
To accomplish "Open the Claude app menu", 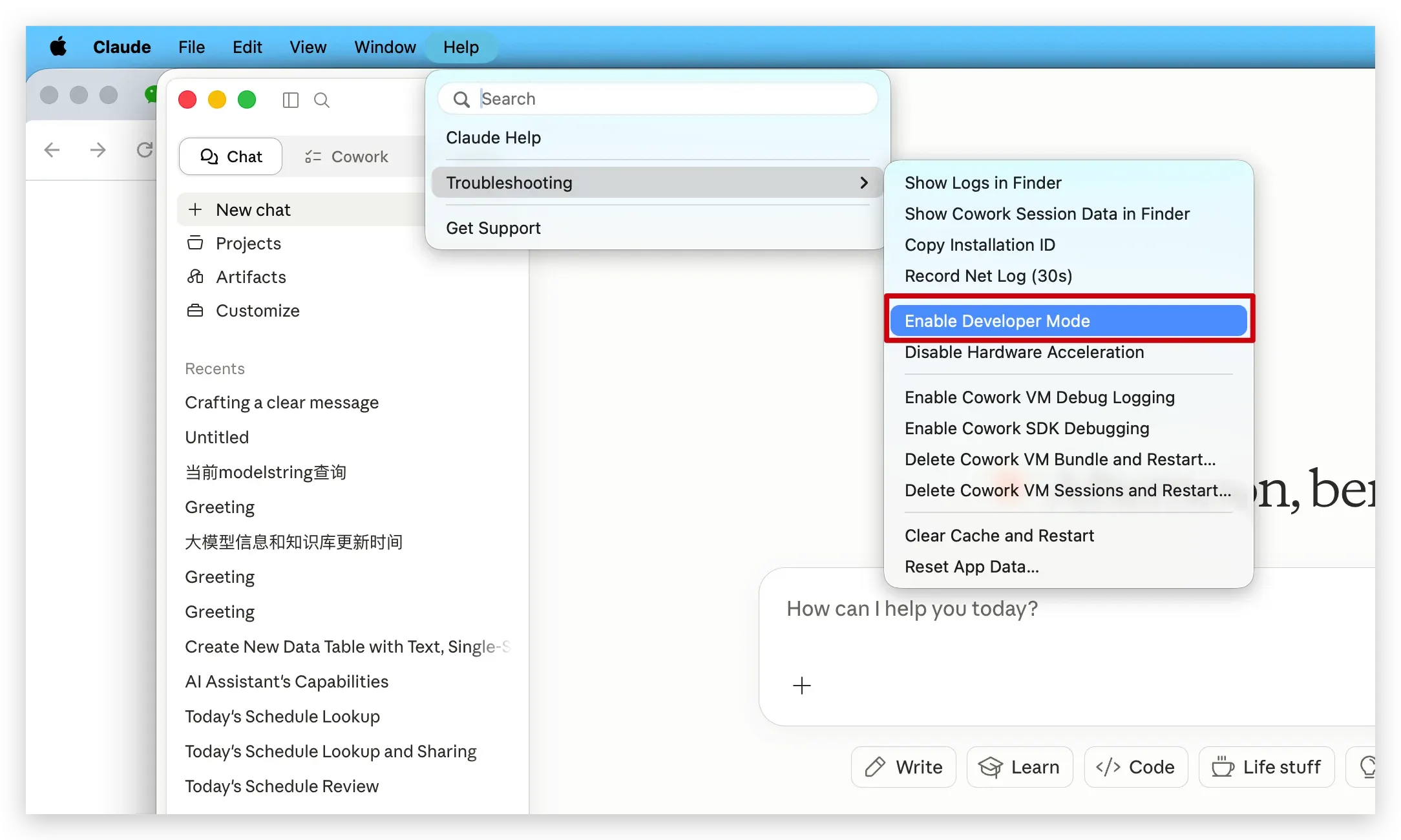I will (x=122, y=47).
